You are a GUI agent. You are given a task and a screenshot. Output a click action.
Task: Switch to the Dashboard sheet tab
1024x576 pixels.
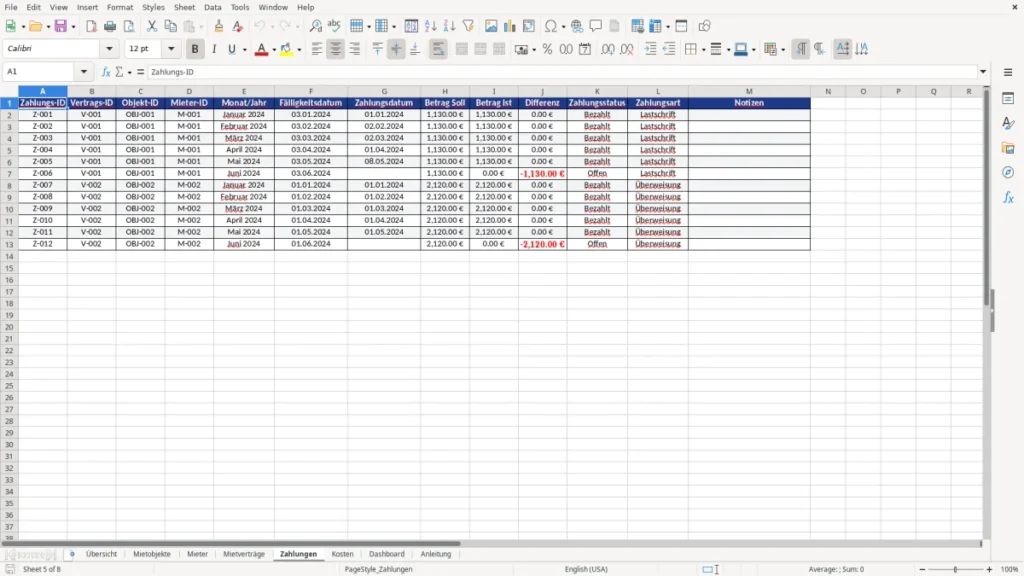click(x=387, y=554)
